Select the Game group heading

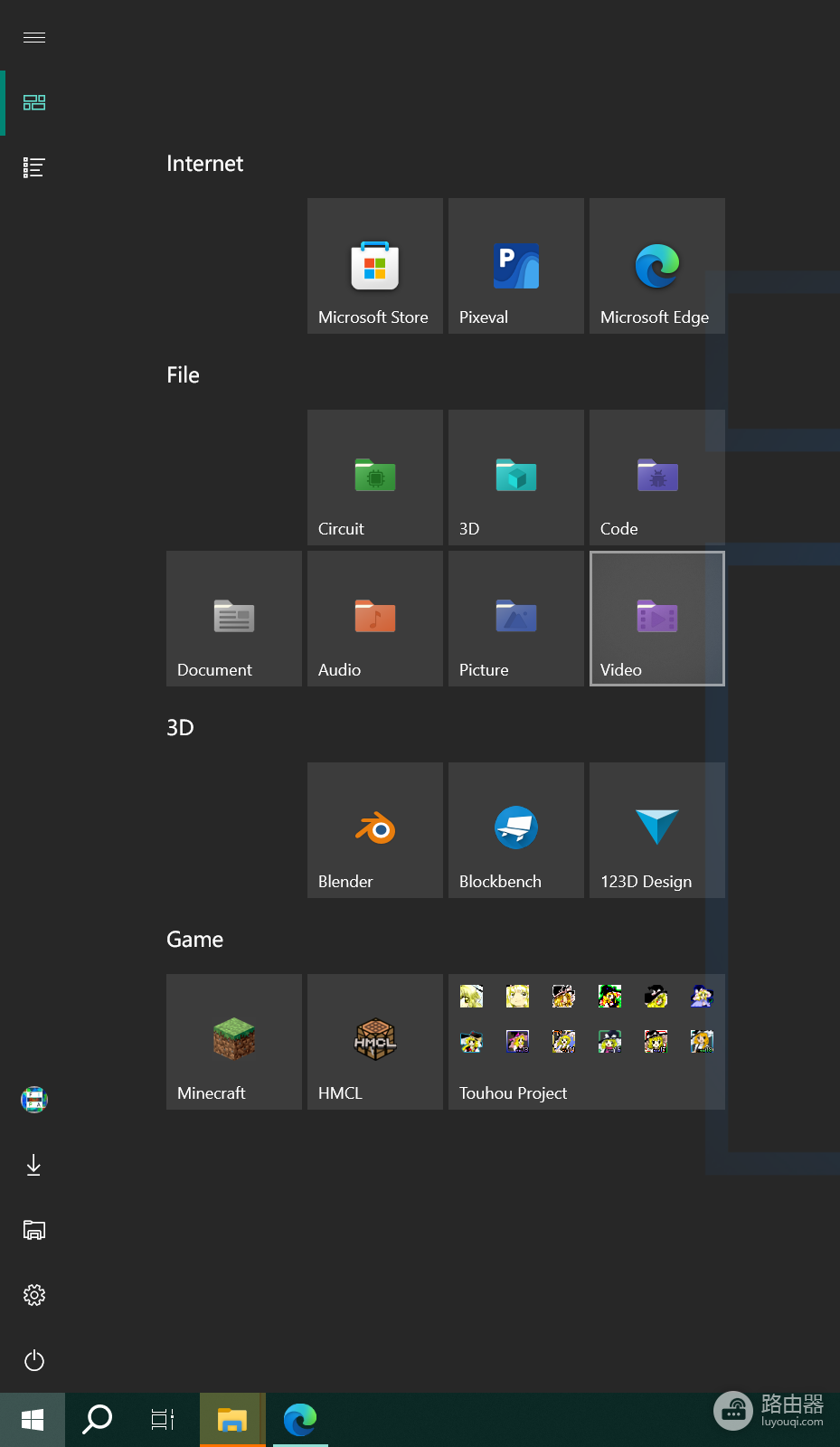[x=194, y=940]
